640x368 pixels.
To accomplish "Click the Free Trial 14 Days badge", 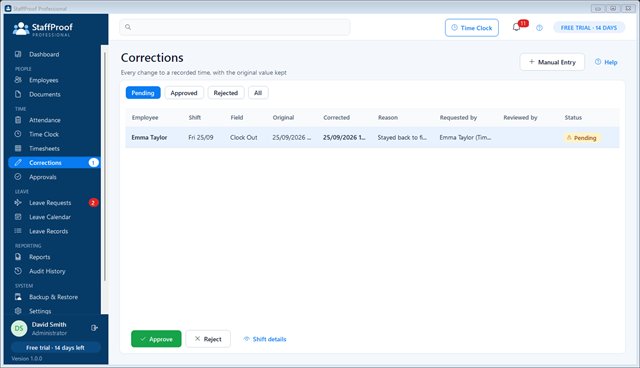I will (x=589, y=28).
